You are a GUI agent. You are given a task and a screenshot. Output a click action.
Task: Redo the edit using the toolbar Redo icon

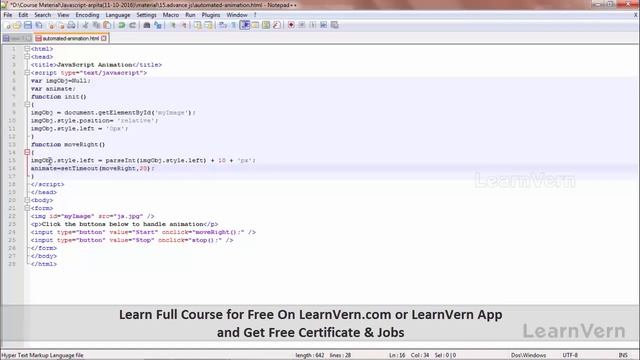(x=132, y=25)
